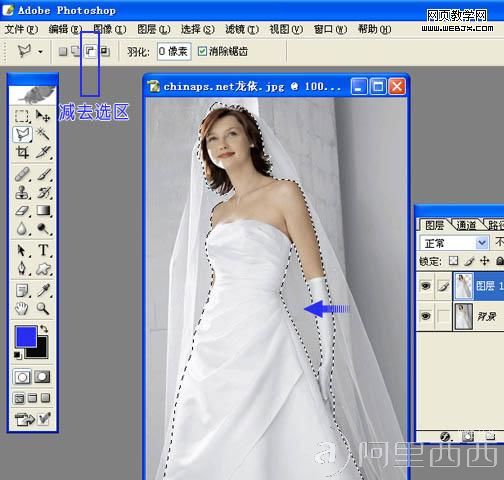Image resolution: width=504 pixels, height=480 pixels.
Task: Activate the Type tool
Action: [43, 250]
